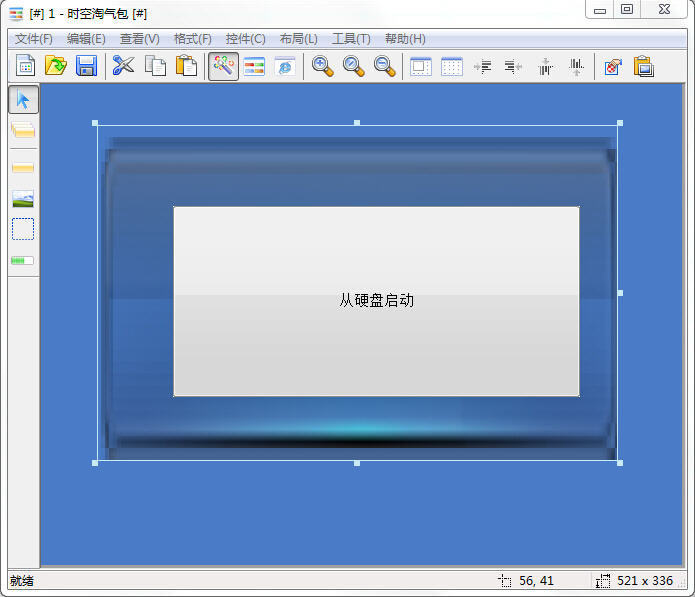Select the 从硬盘启动 menu item
The image size is (695, 597).
click(x=376, y=301)
